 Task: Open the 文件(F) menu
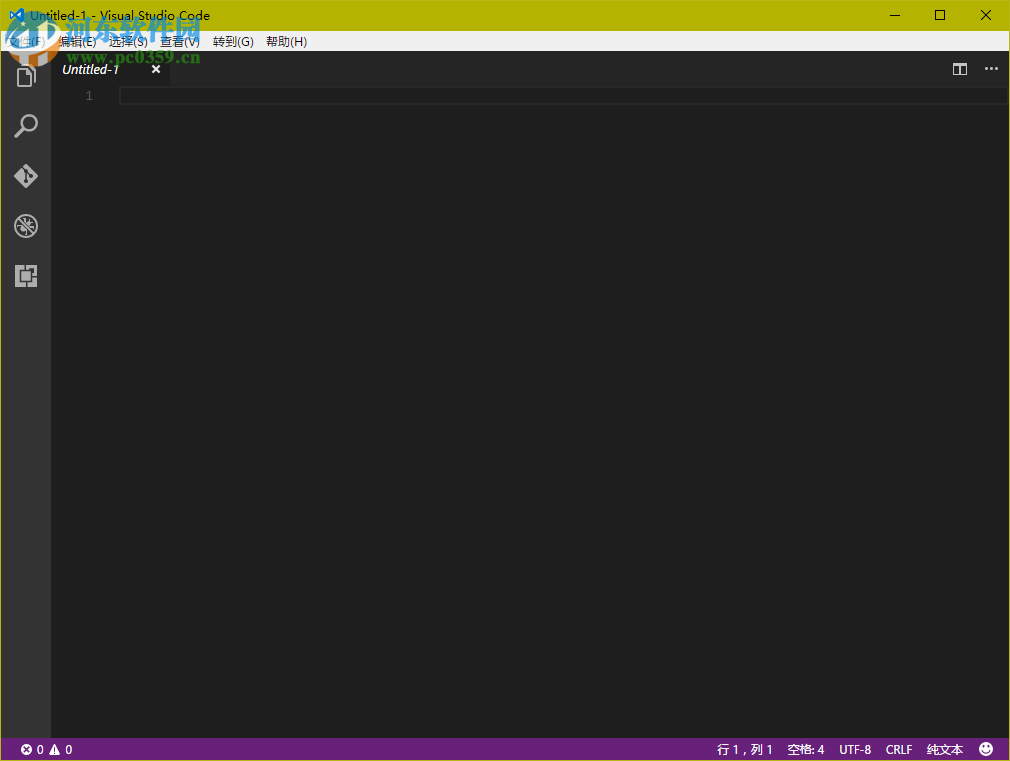(25, 41)
